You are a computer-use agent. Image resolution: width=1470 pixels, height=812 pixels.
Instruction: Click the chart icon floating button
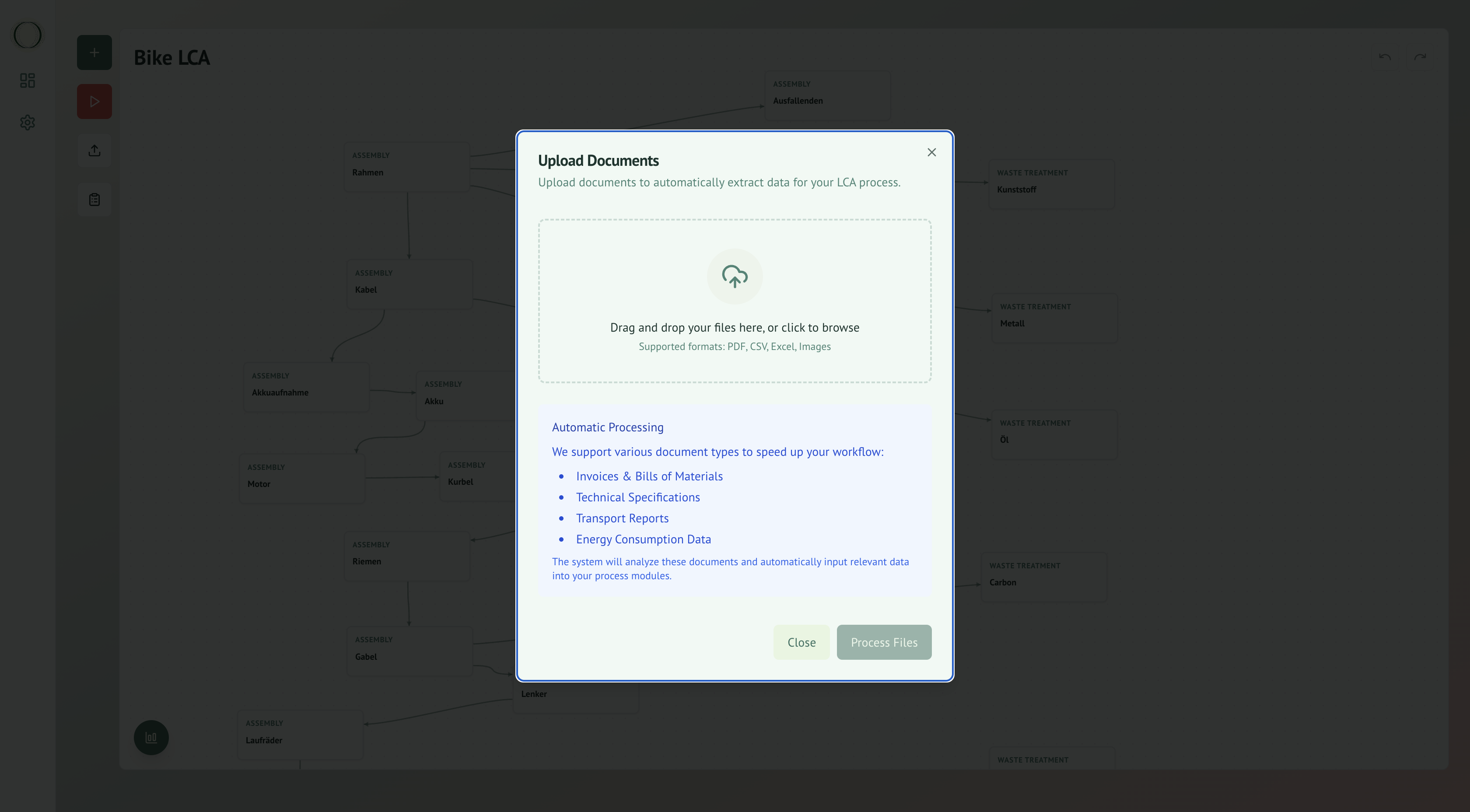pos(151,737)
